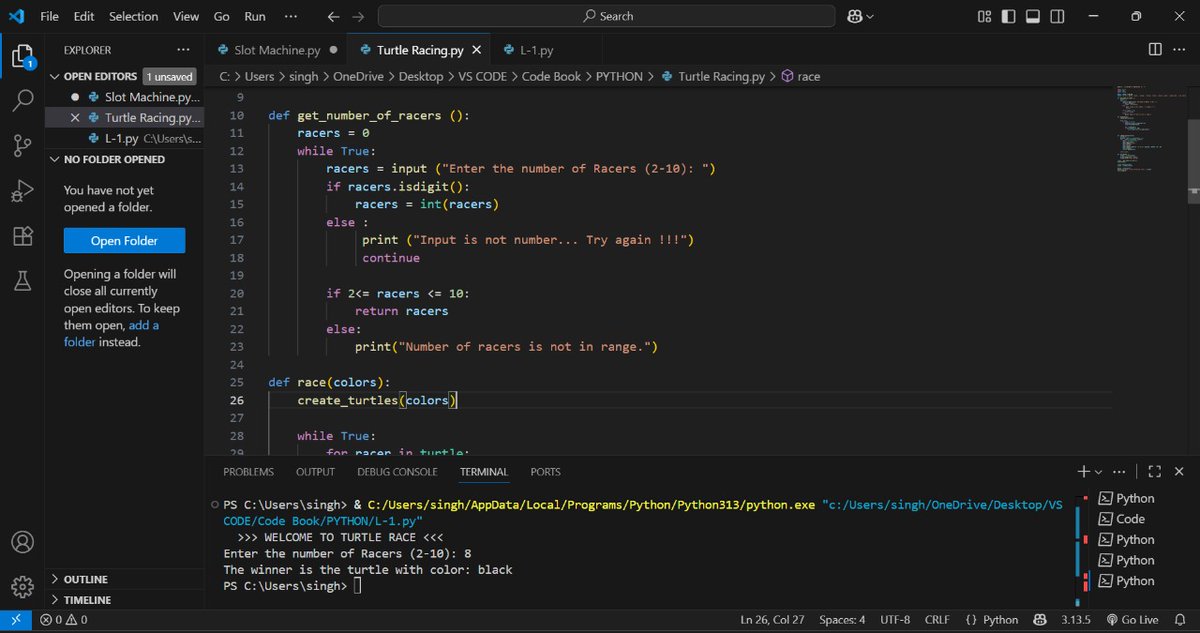Close the terminal panel
This screenshot has width=1200, height=633.
(x=1179, y=471)
